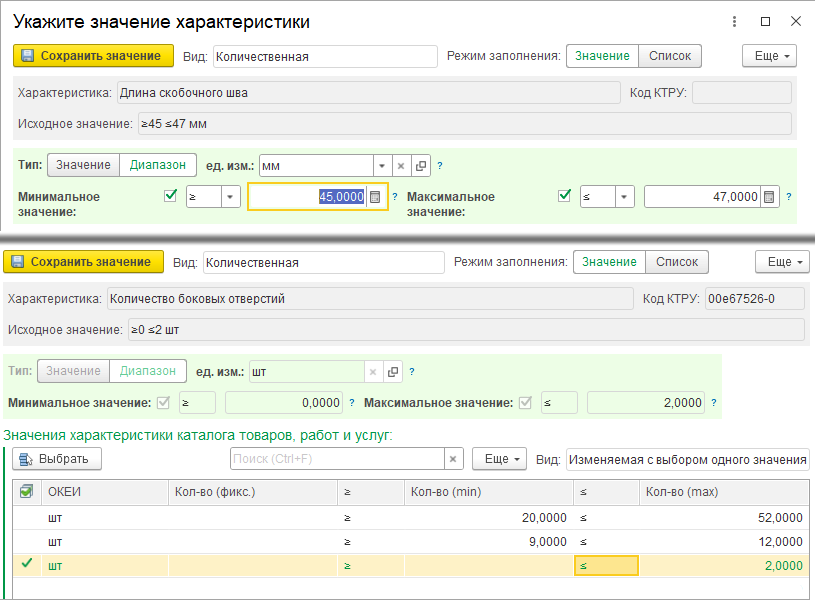Screen dimensions: 815x600
Task: Clear the Поиск search box with the X icon
Action: [x=453, y=459]
